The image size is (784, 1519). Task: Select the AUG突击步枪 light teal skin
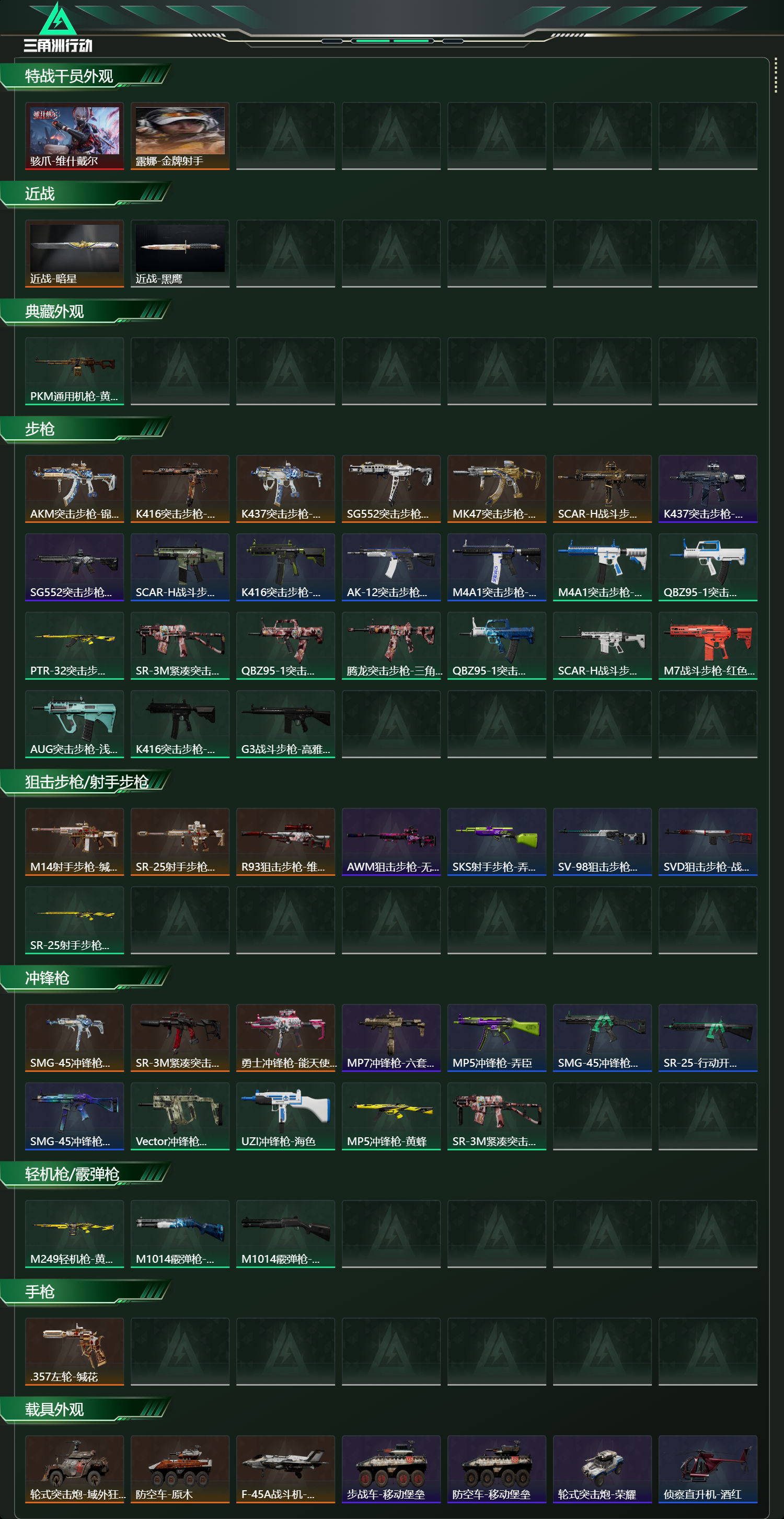pyautogui.click(x=74, y=724)
